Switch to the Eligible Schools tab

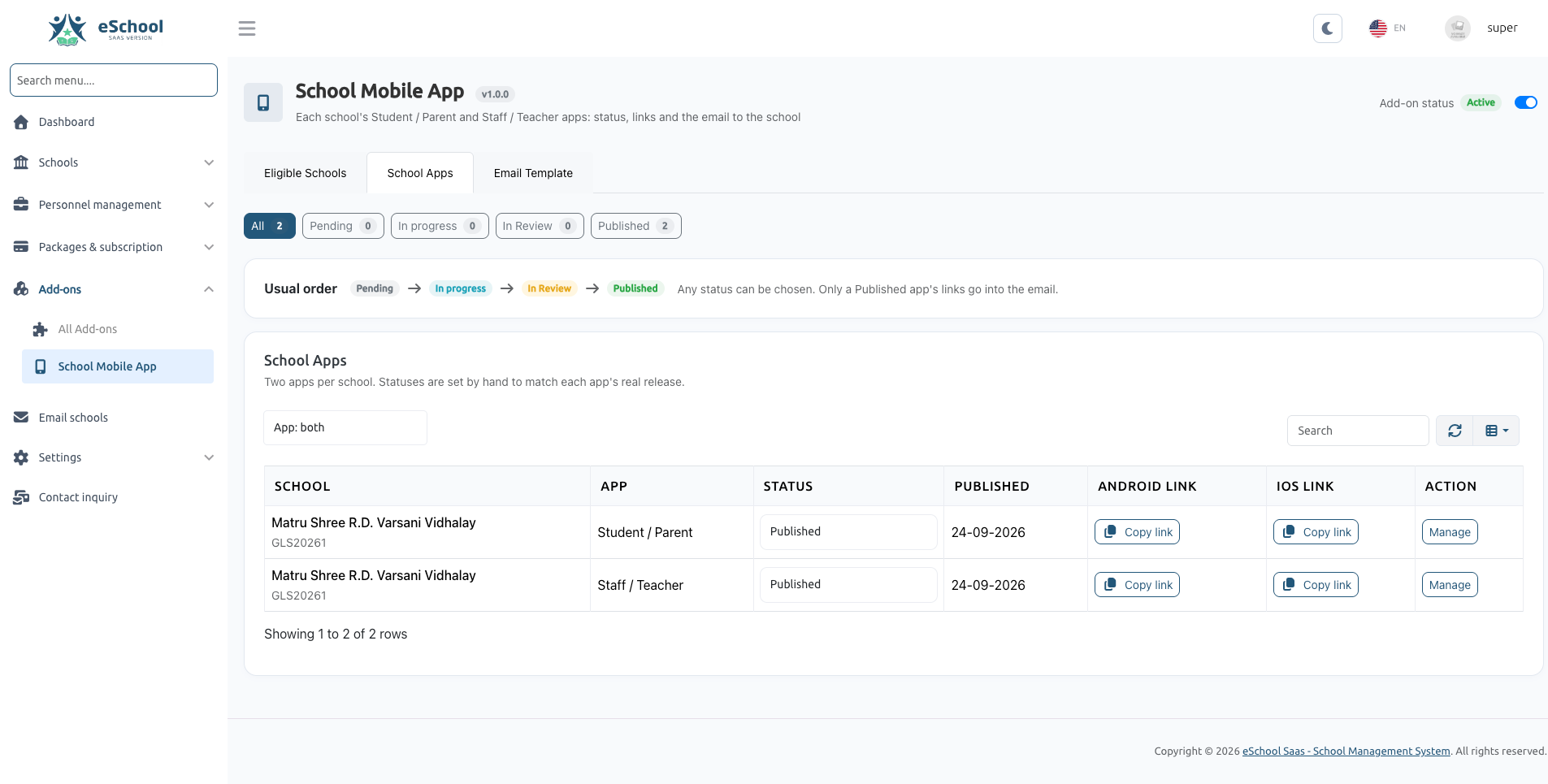[305, 173]
